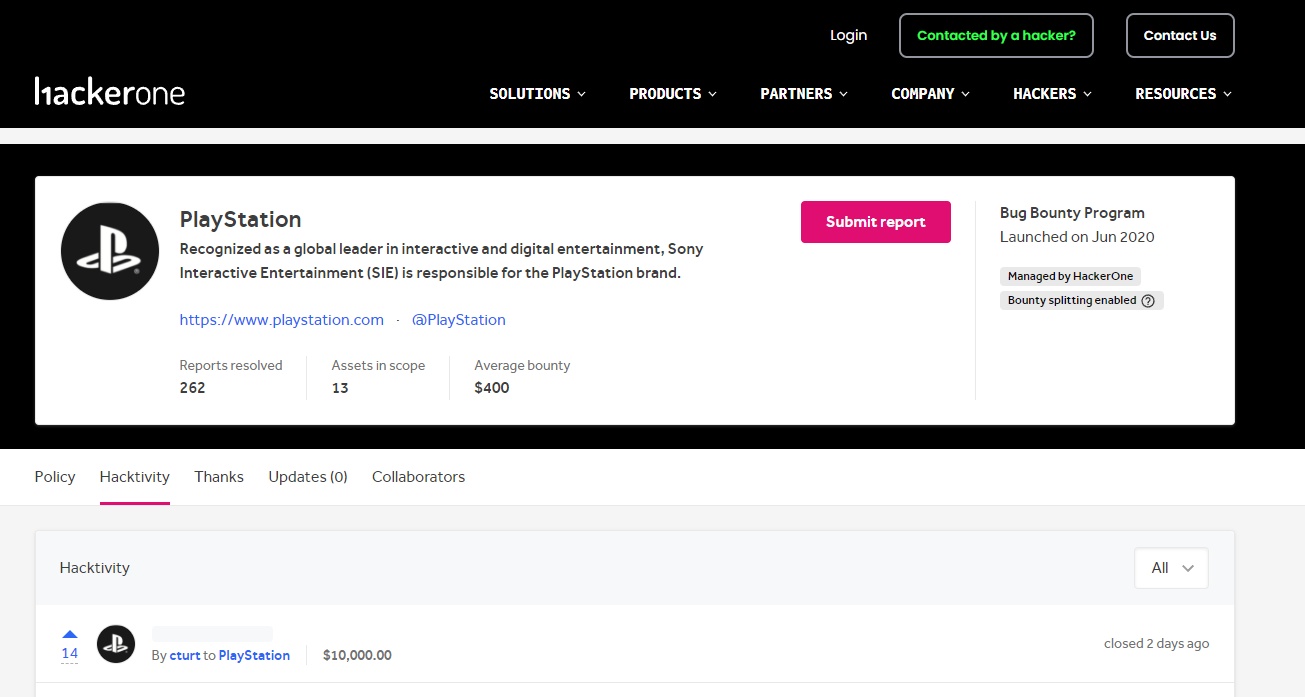Click the Assets in scope 13 stat
This screenshot has width=1305, height=697.
click(378, 377)
